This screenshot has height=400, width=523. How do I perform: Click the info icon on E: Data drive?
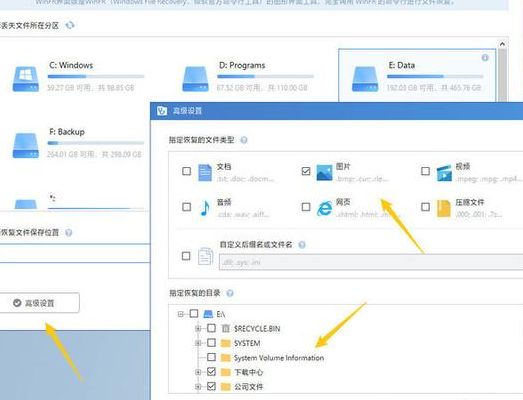point(485,58)
